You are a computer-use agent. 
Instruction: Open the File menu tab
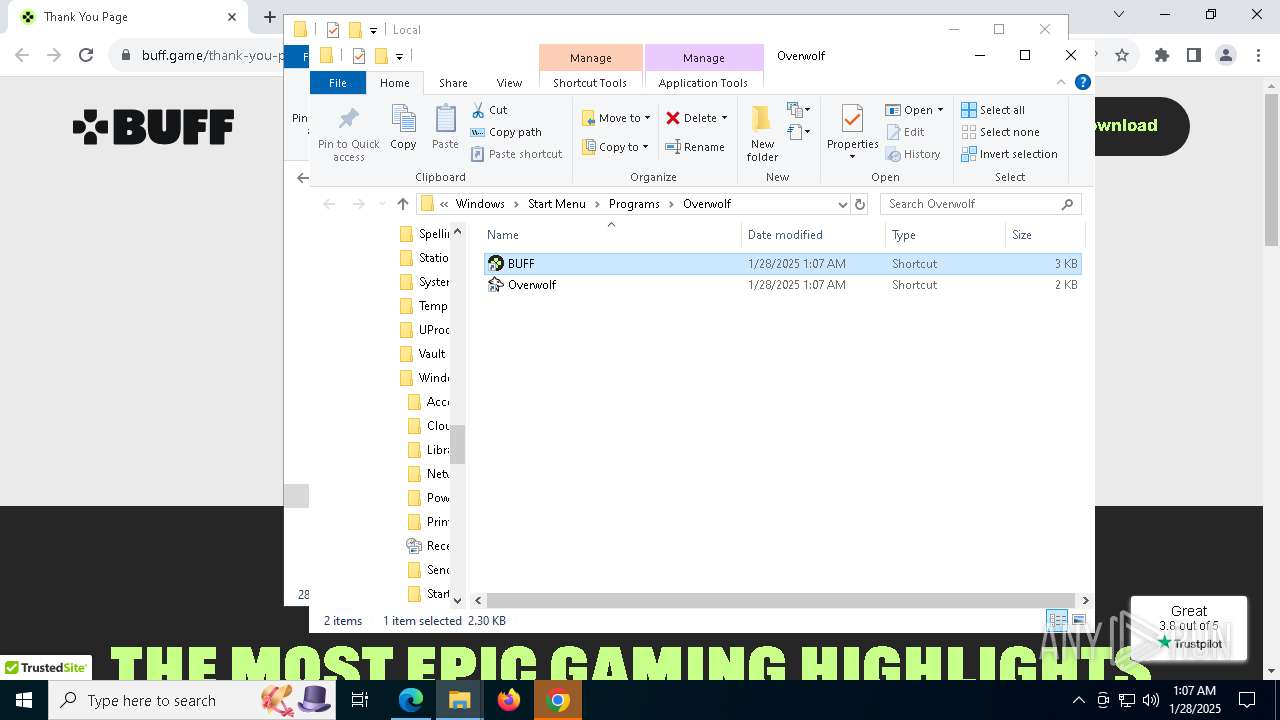(x=338, y=83)
